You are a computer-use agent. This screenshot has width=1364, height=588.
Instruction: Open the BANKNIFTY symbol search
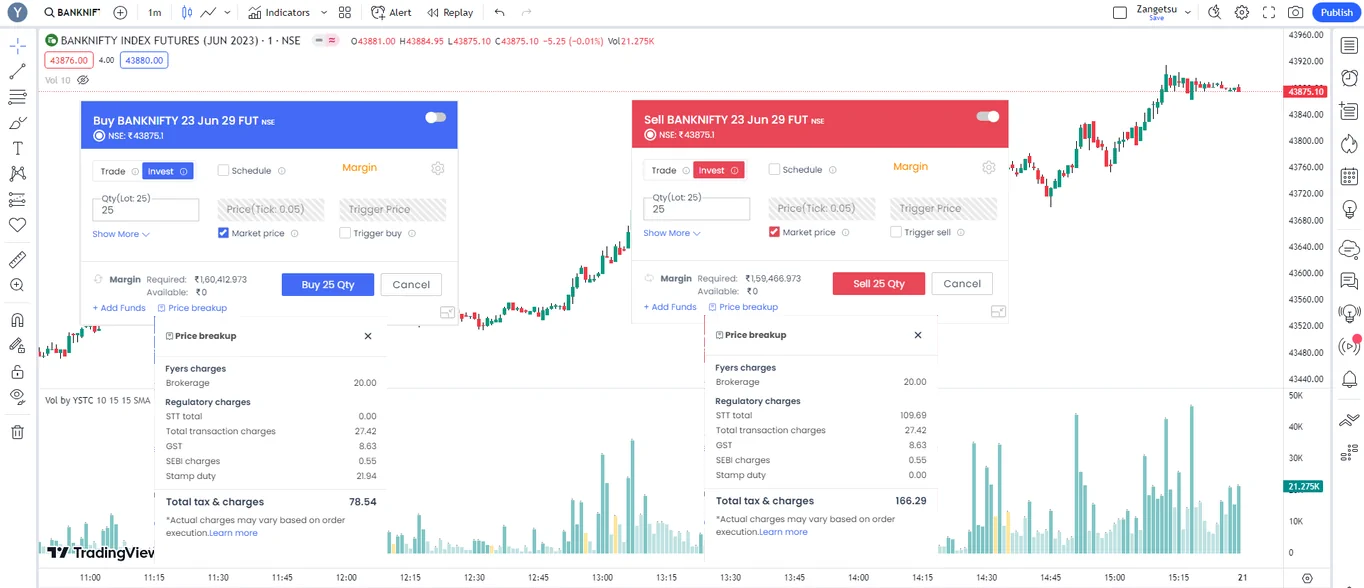click(x=73, y=12)
